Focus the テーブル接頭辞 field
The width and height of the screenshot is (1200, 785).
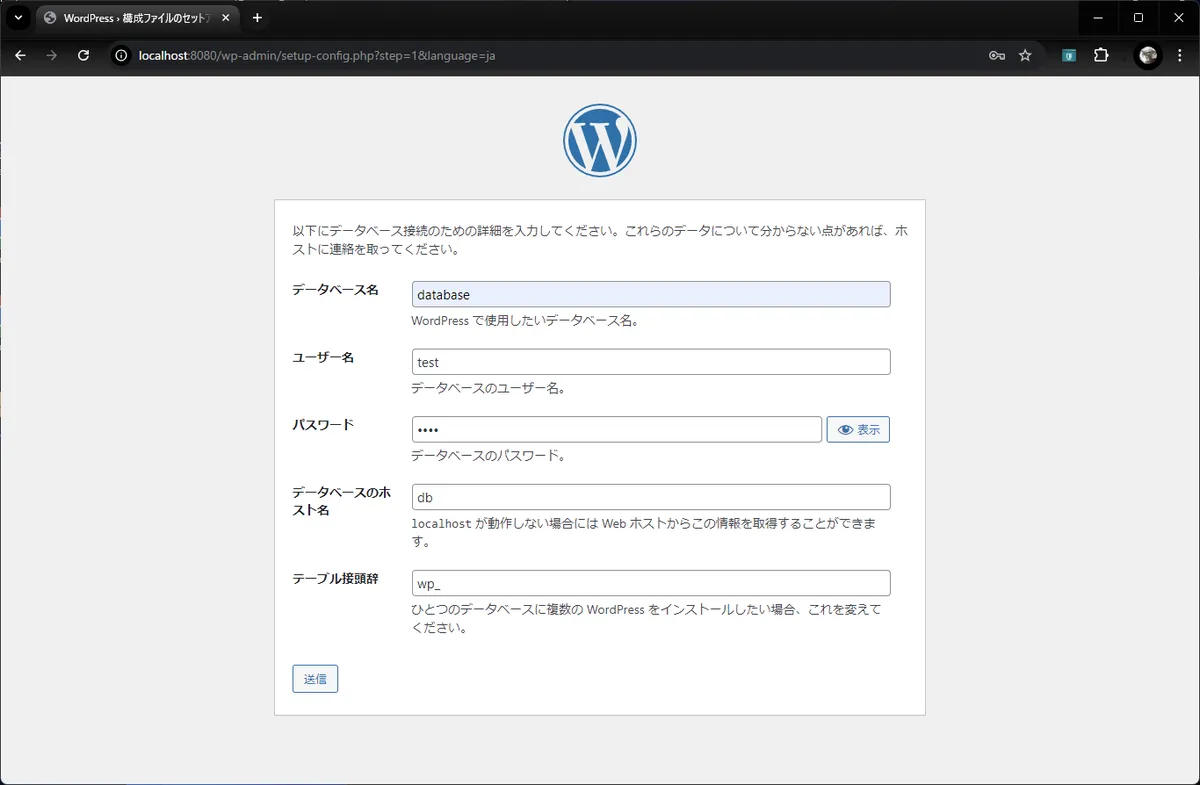pyautogui.click(x=651, y=583)
